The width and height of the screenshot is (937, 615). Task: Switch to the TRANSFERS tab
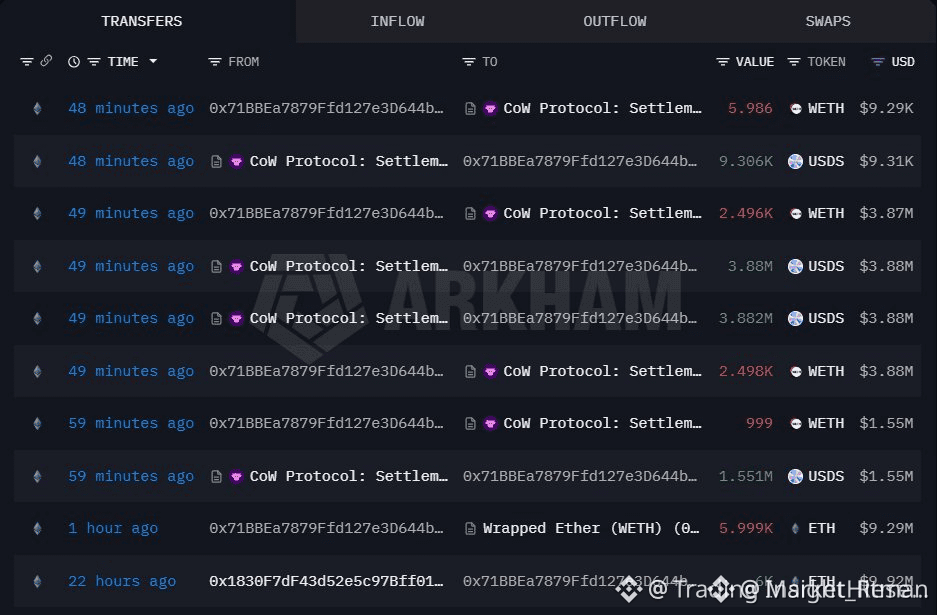click(142, 22)
